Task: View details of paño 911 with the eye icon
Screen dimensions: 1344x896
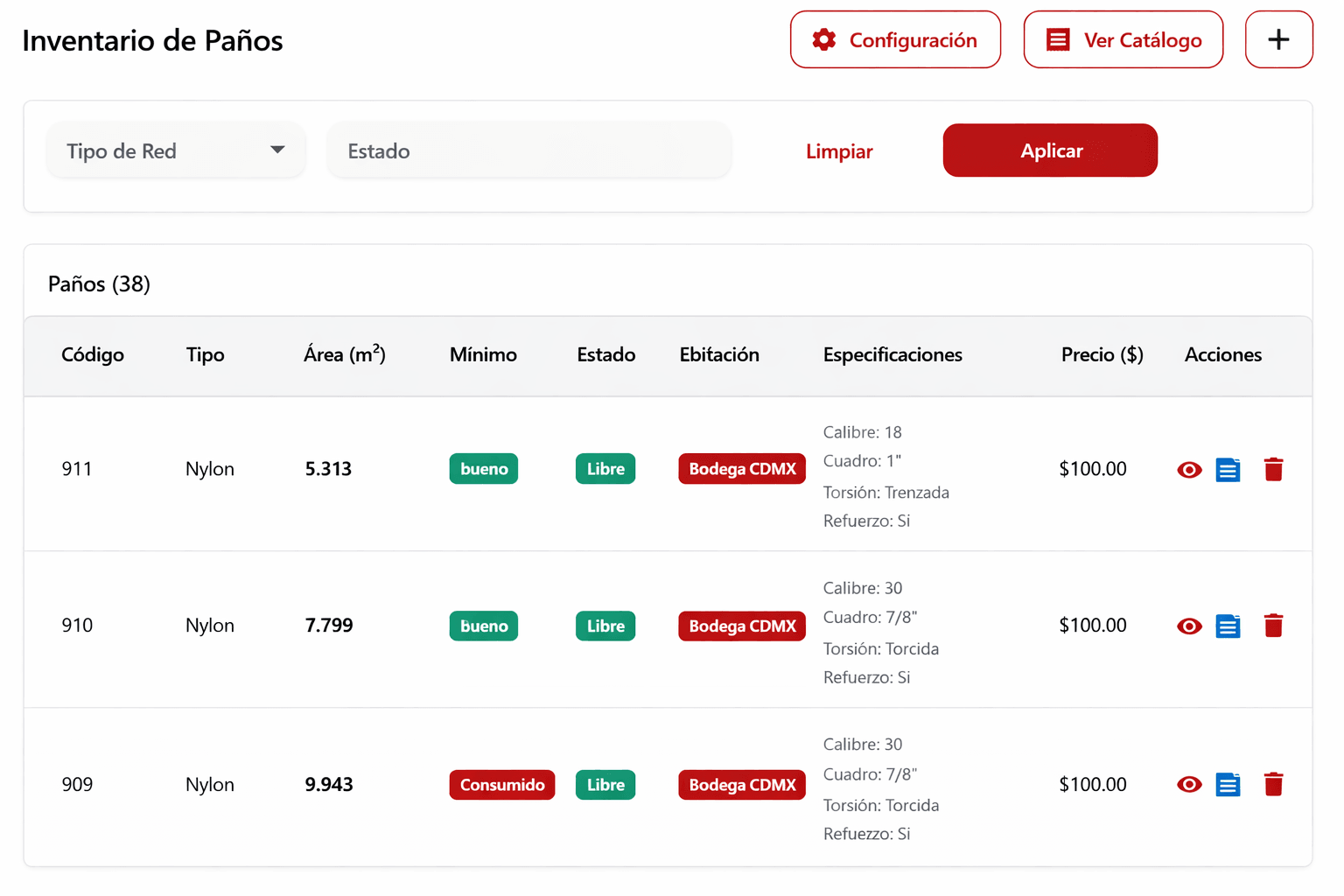Action: (1188, 469)
